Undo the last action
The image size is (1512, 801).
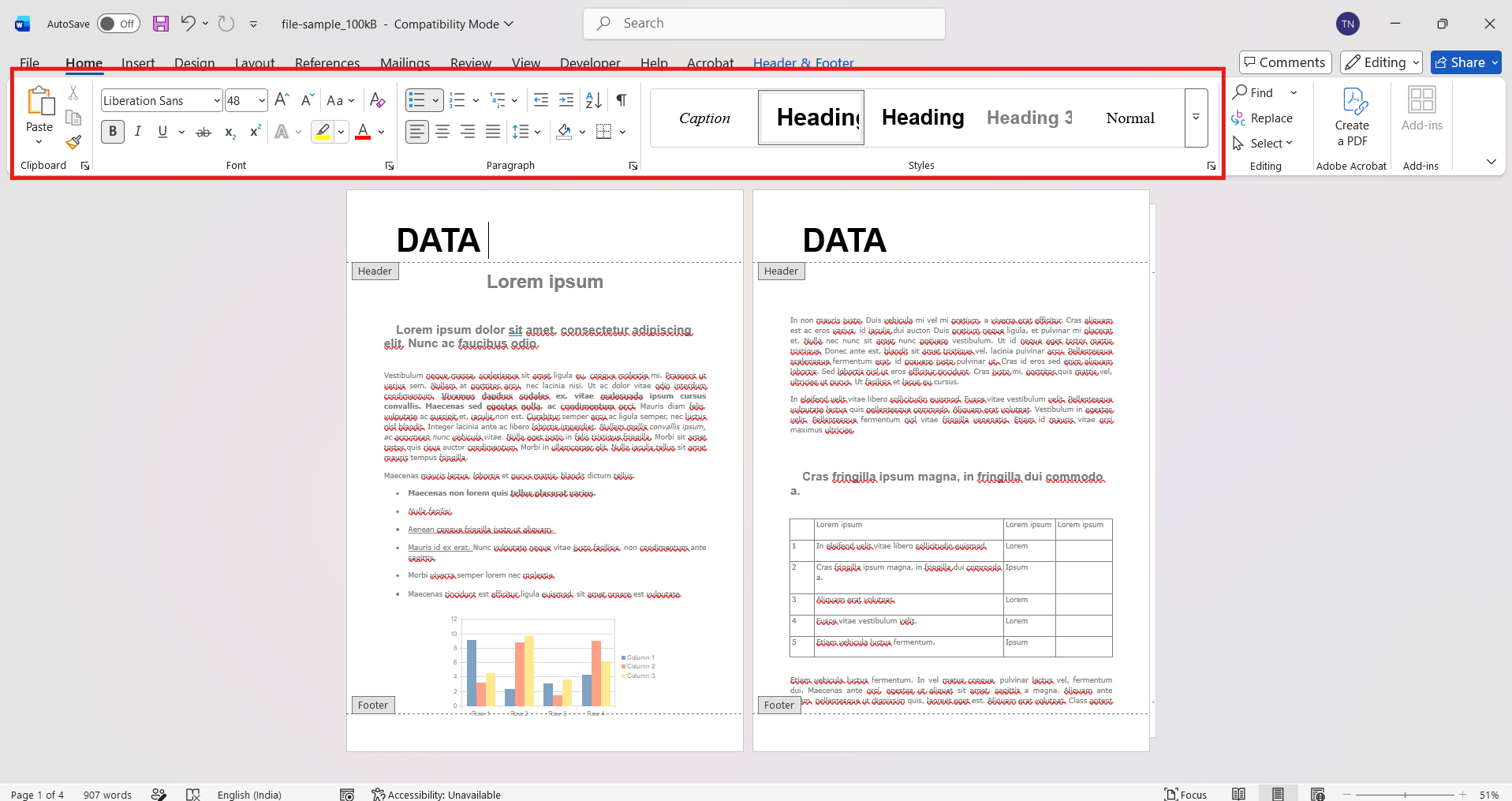pos(188,24)
